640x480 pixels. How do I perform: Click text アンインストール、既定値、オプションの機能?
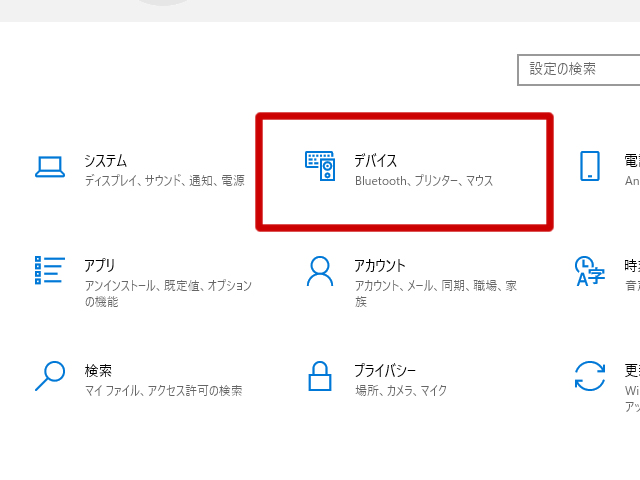click(x=168, y=293)
